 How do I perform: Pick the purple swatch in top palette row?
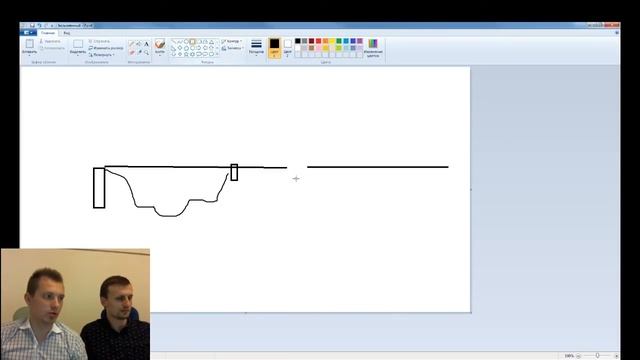(360, 41)
